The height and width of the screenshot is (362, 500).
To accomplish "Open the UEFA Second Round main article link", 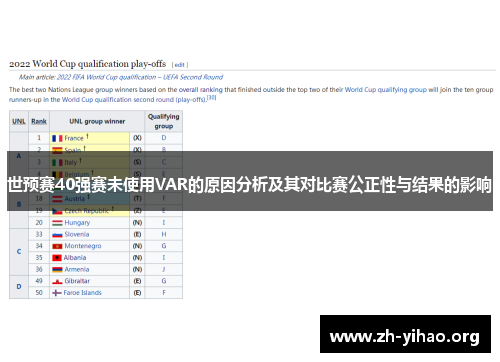I will click(140, 77).
